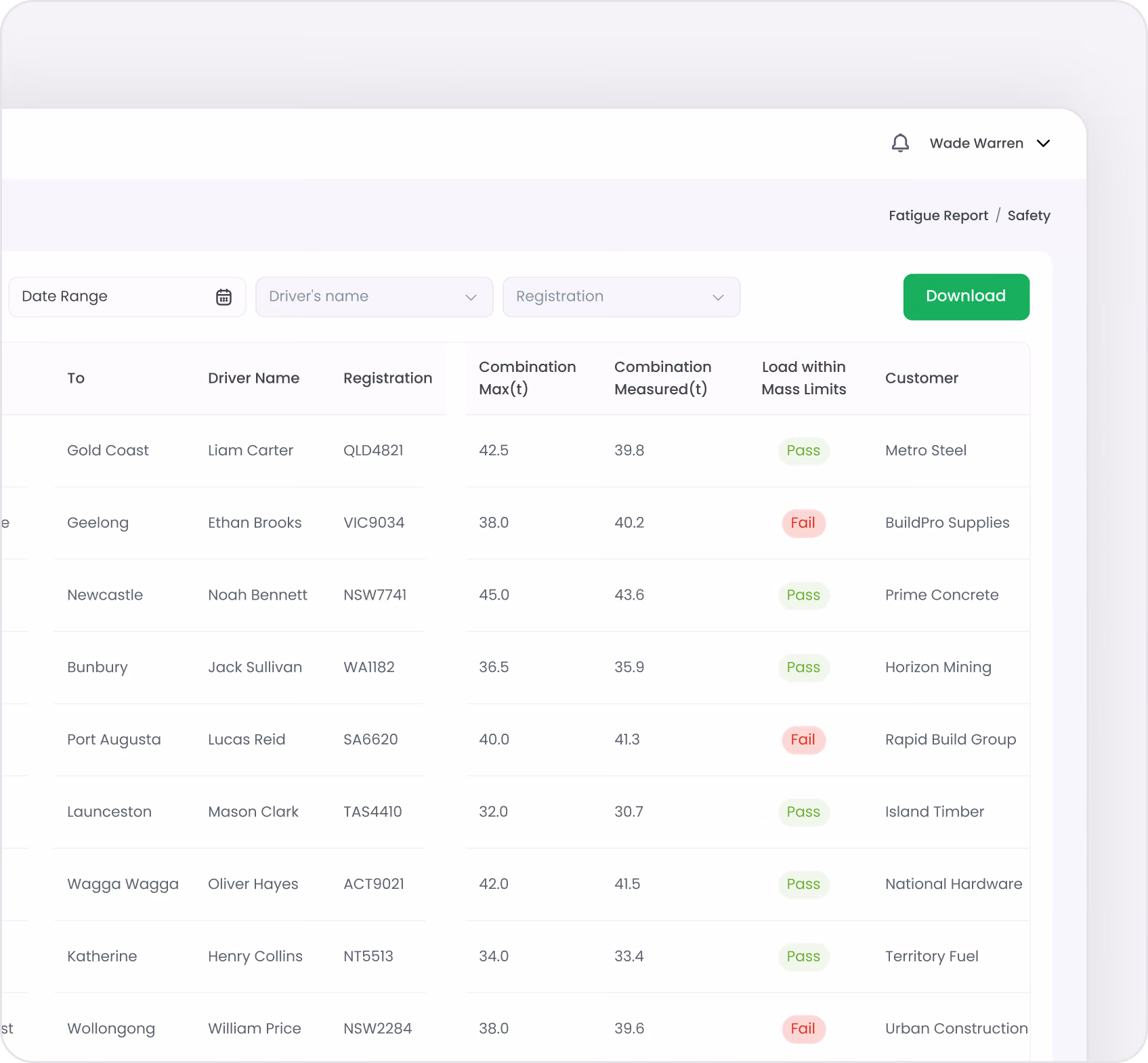Click the Fail badge for BuildPro Supplies

coord(803,523)
